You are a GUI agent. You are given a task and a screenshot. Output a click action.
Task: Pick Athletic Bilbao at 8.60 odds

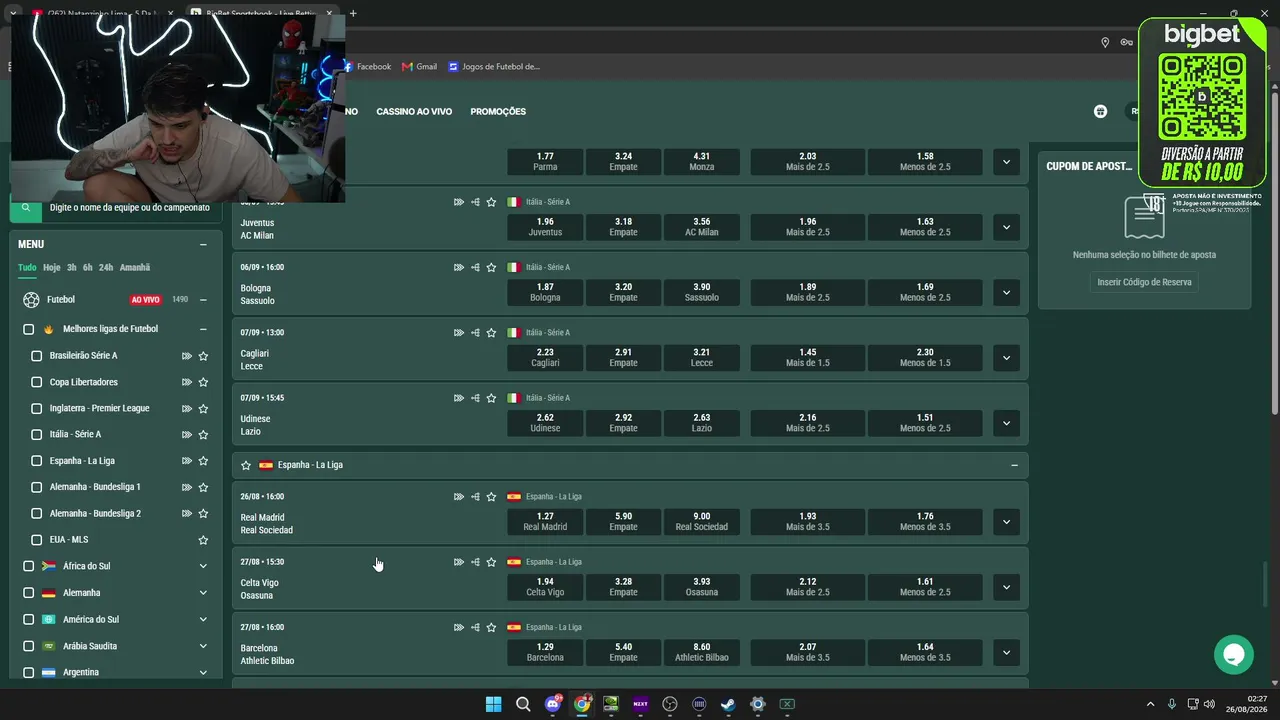coord(702,652)
